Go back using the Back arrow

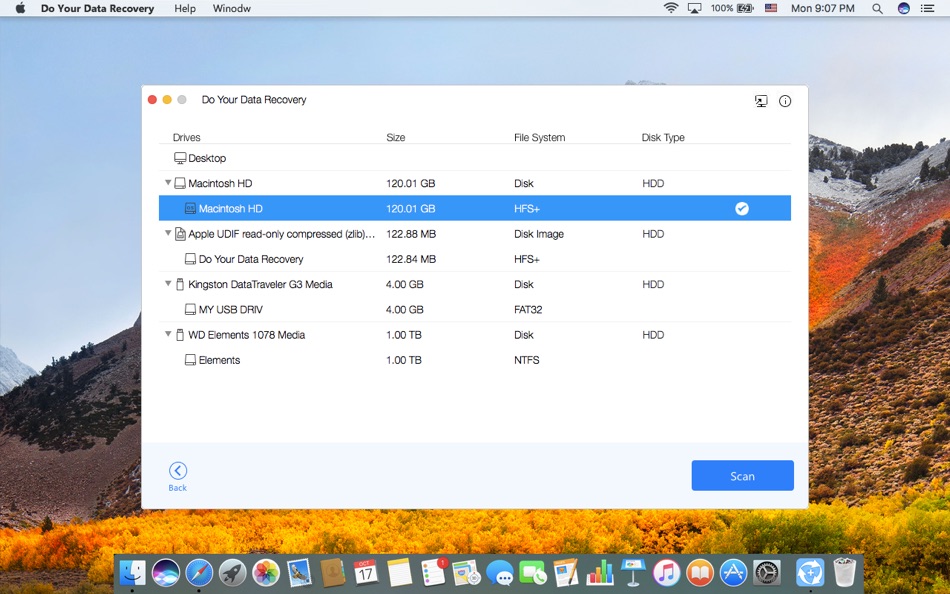tap(178, 470)
